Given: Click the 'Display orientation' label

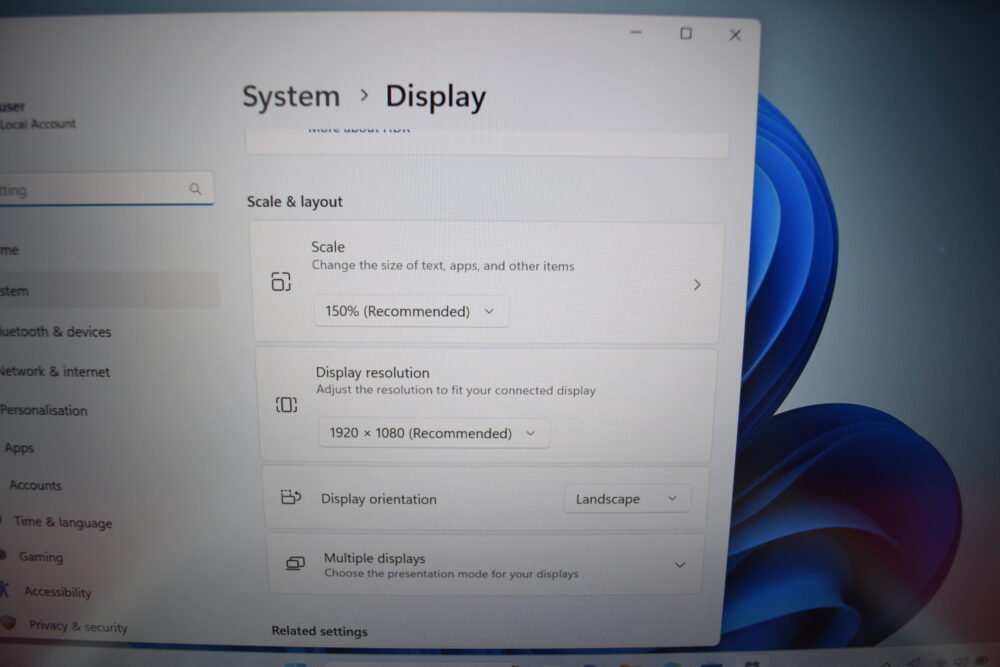Looking at the screenshot, I should pos(379,499).
